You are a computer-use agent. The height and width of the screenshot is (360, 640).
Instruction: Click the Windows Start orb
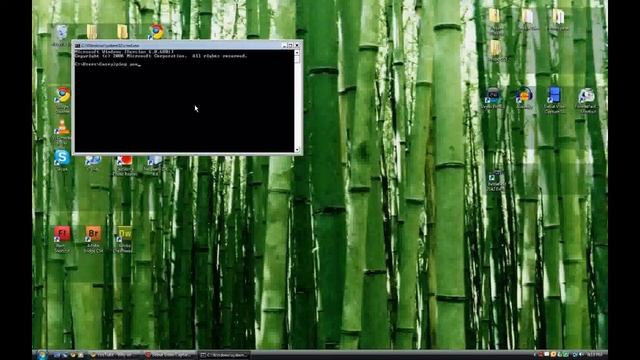click(42, 355)
